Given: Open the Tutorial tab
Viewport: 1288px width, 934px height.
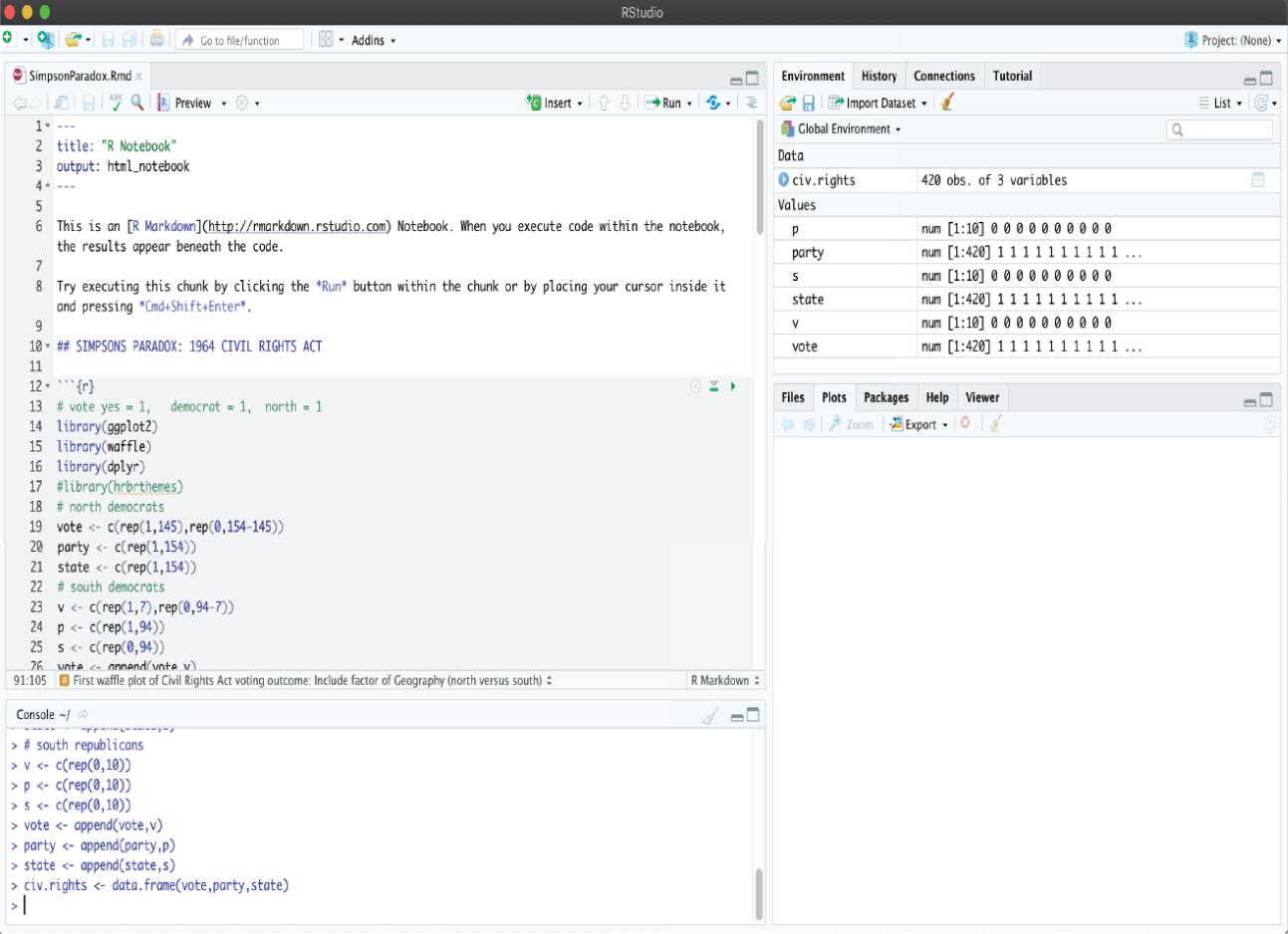Looking at the screenshot, I should click(x=1012, y=76).
